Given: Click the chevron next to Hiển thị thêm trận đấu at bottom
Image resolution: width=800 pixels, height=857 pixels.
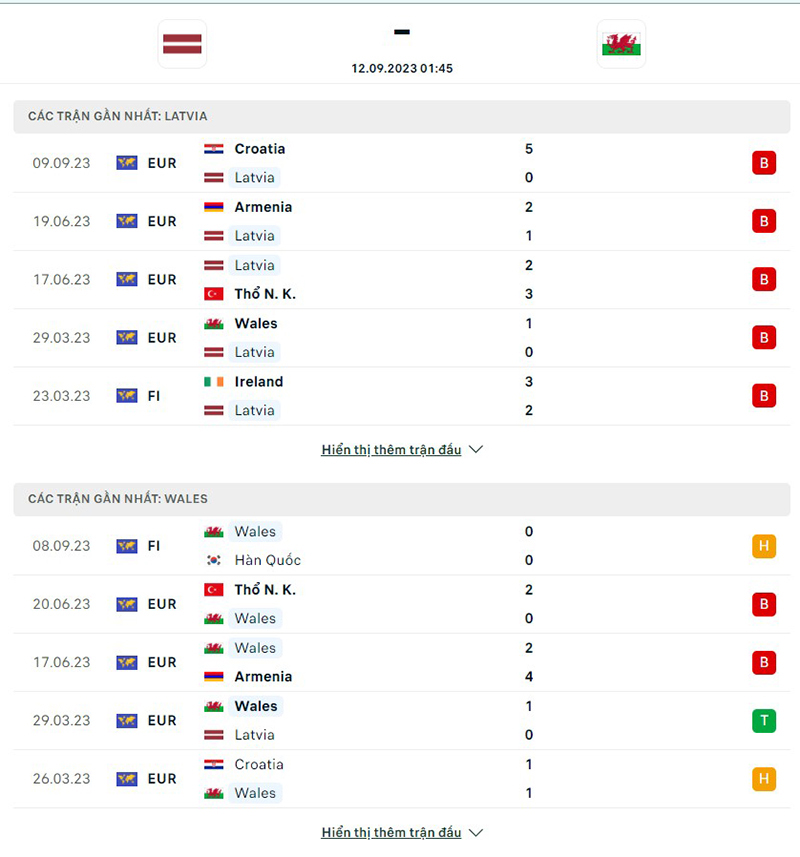Looking at the screenshot, I should pos(476,832).
